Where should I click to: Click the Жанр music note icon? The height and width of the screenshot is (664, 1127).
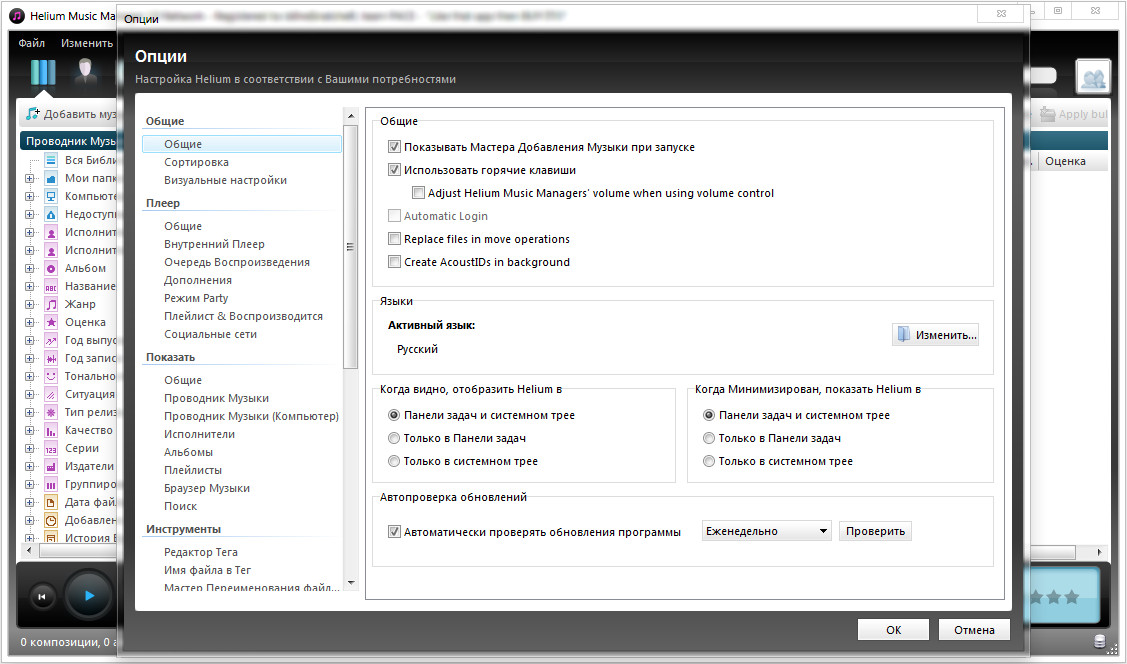[51, 304]
